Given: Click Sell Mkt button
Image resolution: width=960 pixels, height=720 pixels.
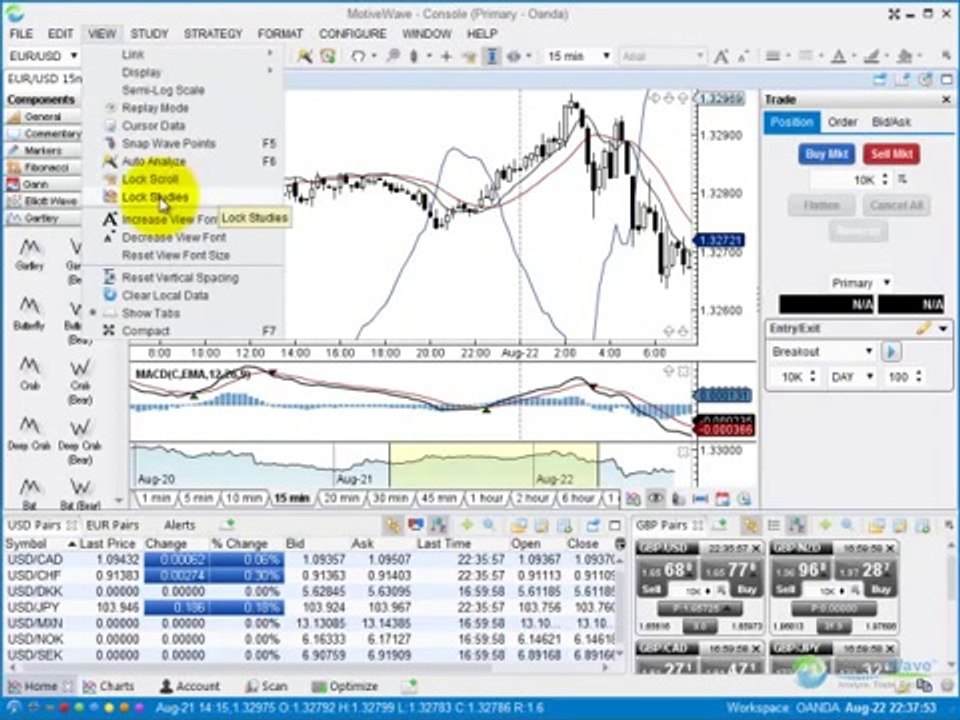Looking at the screenshot, I should coord(891,154).
